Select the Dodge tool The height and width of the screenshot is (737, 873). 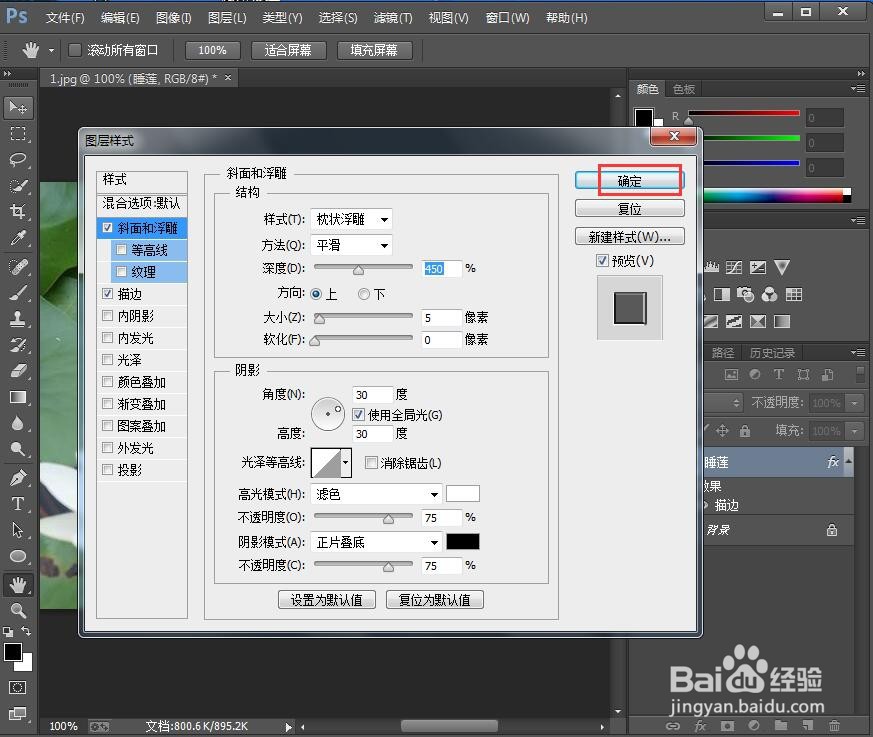[18, 449]
